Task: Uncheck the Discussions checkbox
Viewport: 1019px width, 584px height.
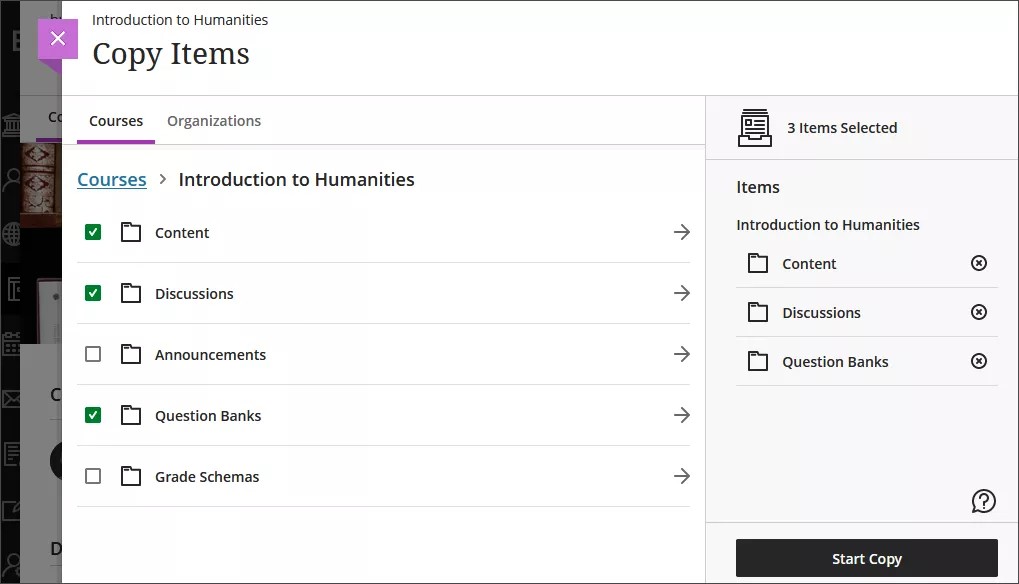Action: pos(93,292)
